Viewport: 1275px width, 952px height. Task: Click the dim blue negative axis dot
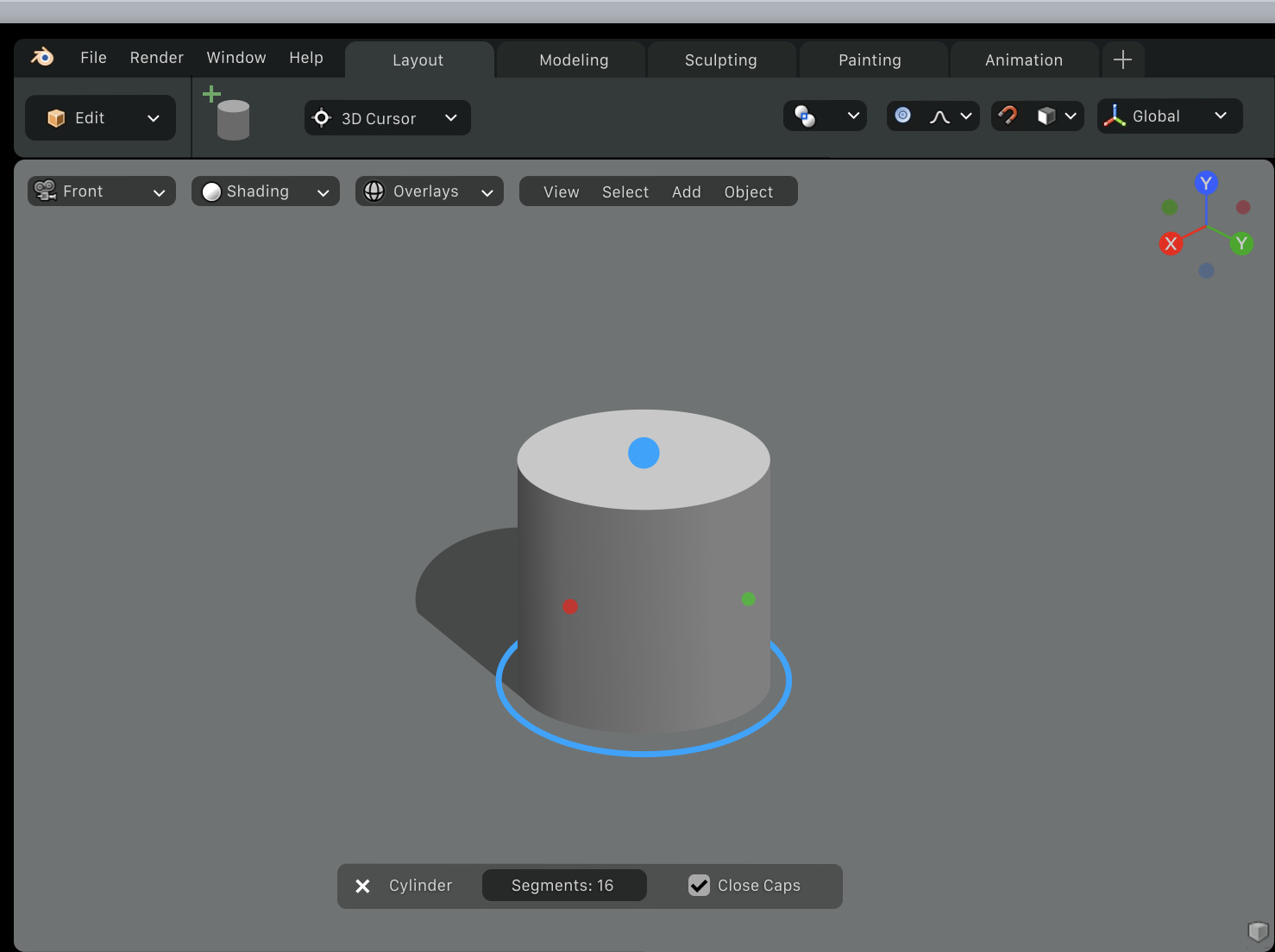click(x=1206, y=271)
